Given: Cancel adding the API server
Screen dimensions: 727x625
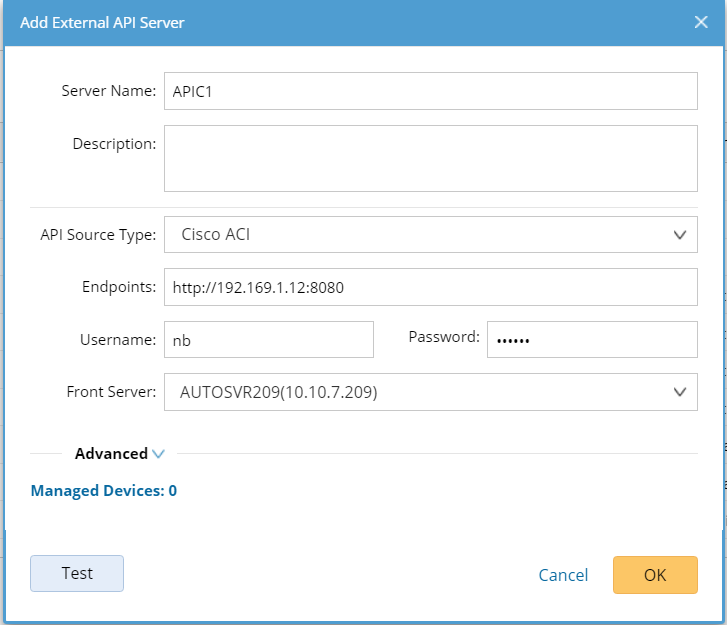Looking at the screenshot, I should coord(563,575).
